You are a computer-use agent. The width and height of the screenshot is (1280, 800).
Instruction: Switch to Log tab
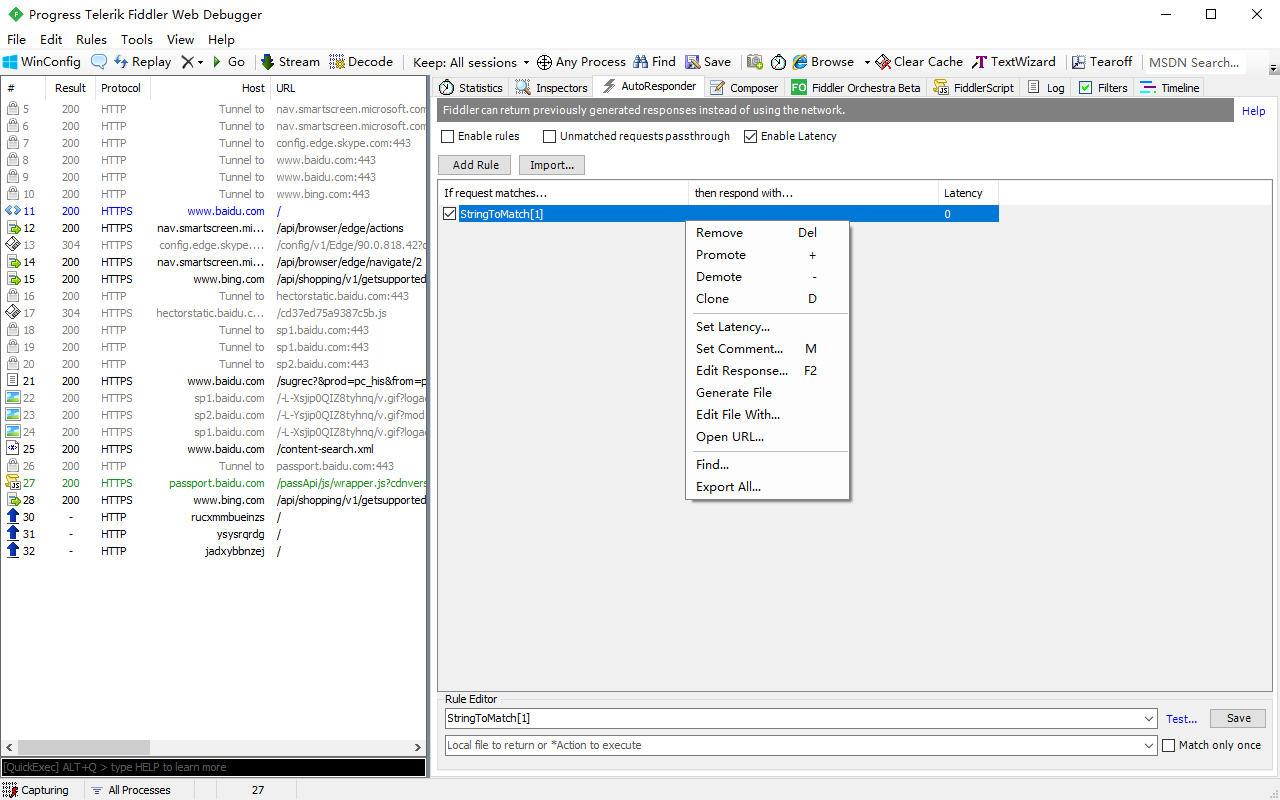point(1046,88)
